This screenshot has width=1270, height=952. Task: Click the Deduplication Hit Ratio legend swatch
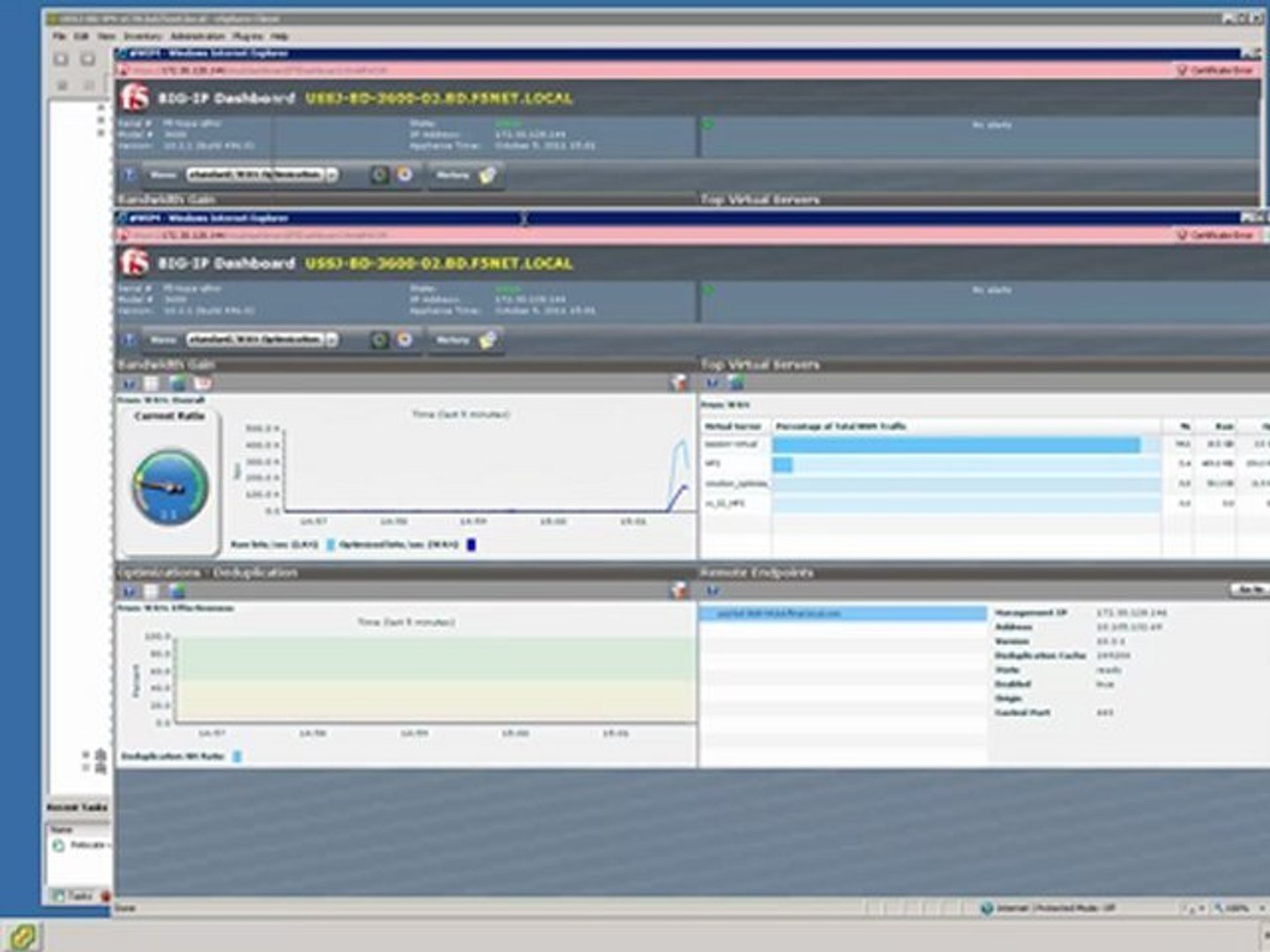coord(236,756)
